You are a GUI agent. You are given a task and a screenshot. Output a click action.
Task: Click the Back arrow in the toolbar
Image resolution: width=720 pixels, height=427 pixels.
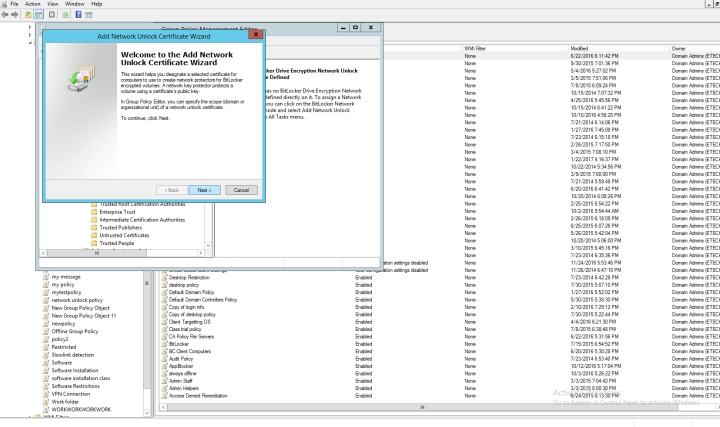5,15
